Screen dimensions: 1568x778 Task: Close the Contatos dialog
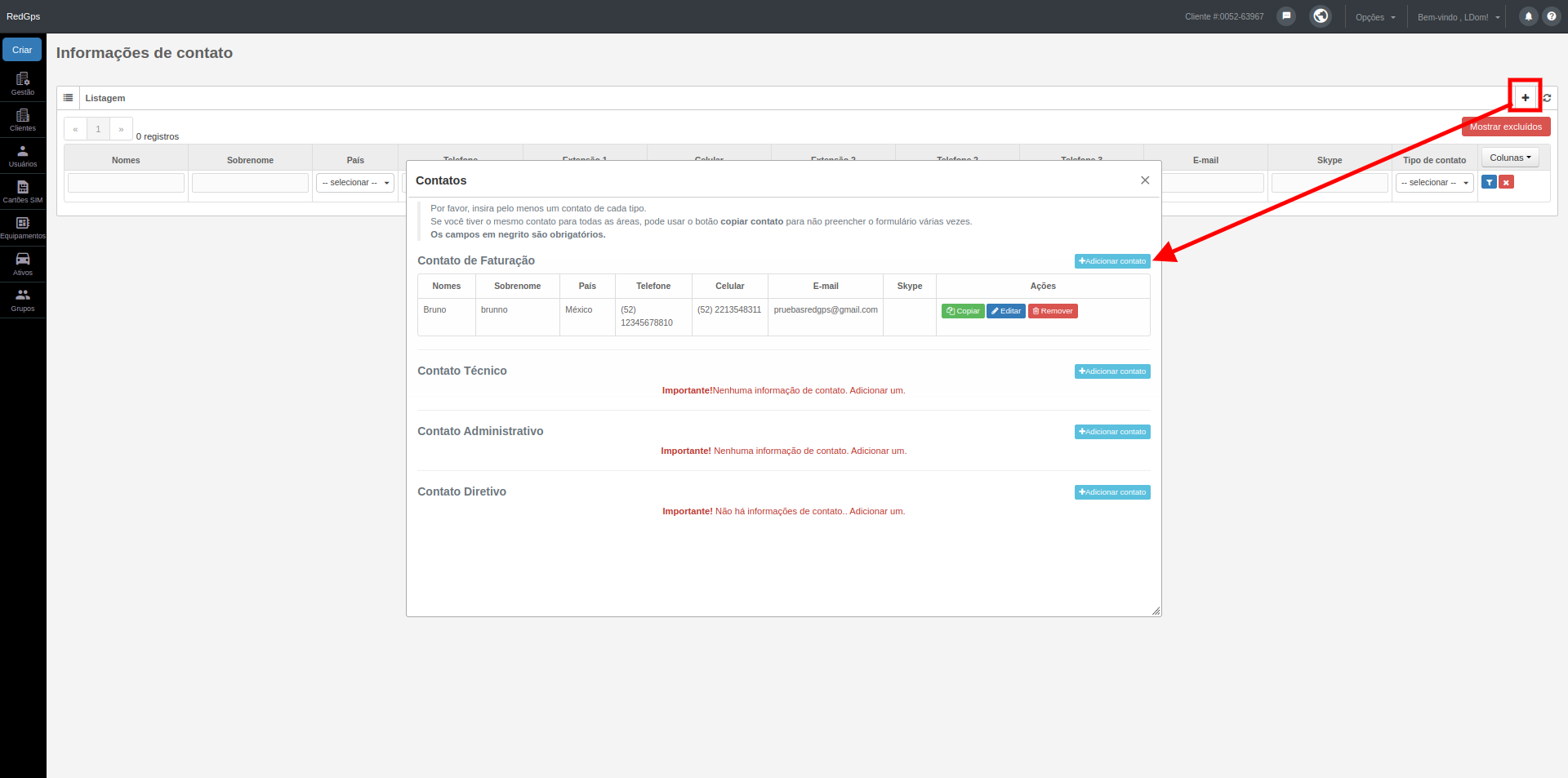(x=1145, y=180)
